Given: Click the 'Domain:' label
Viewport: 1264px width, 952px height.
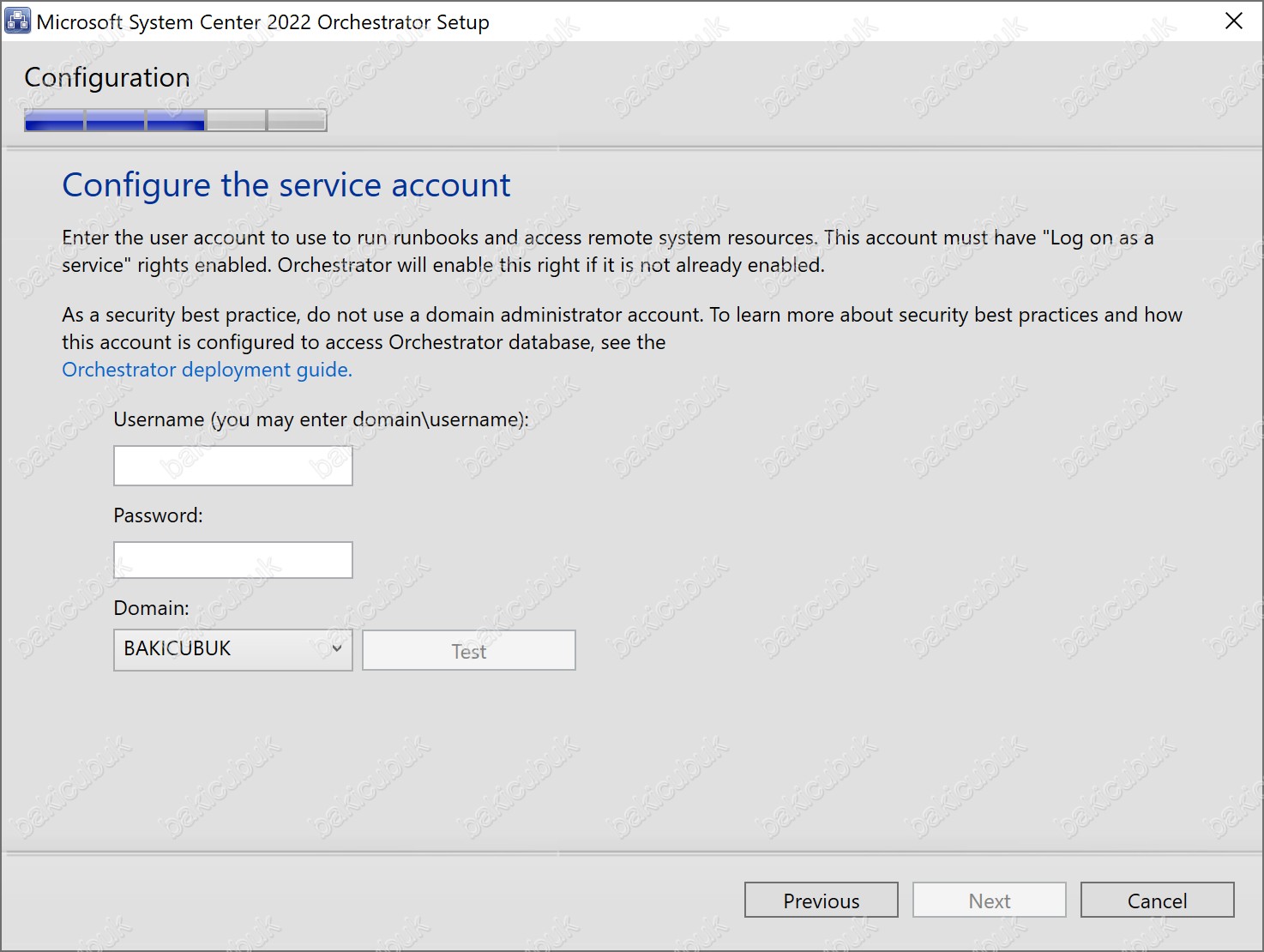Looking at the screenshot, I should click(152, 608).
